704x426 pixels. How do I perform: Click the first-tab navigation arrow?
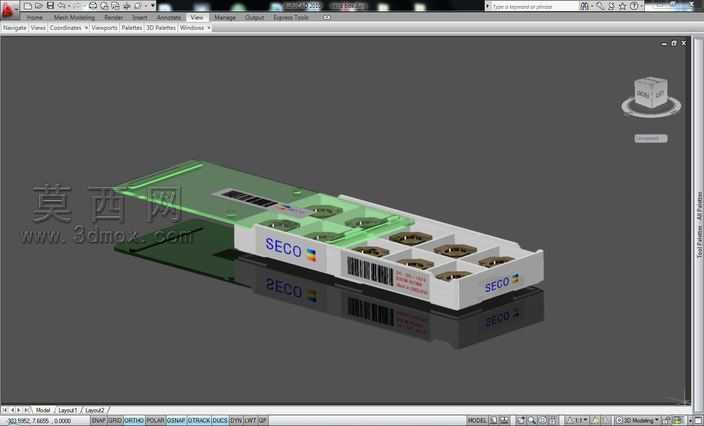[5, 410]
